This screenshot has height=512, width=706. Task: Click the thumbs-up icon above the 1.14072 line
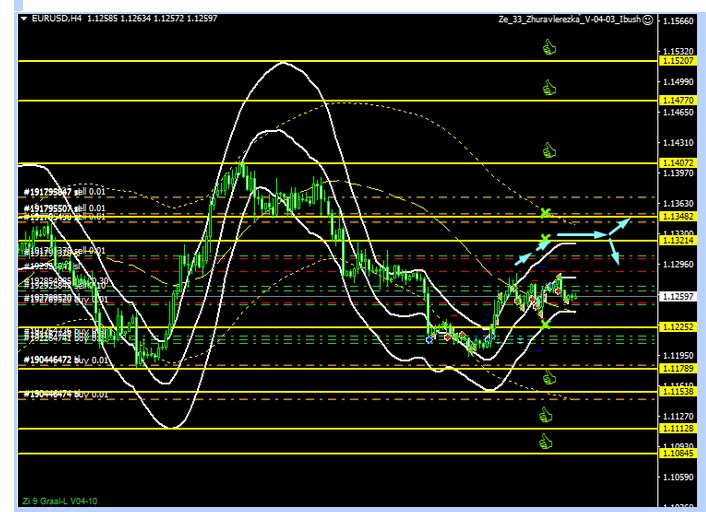pos(548,150)
